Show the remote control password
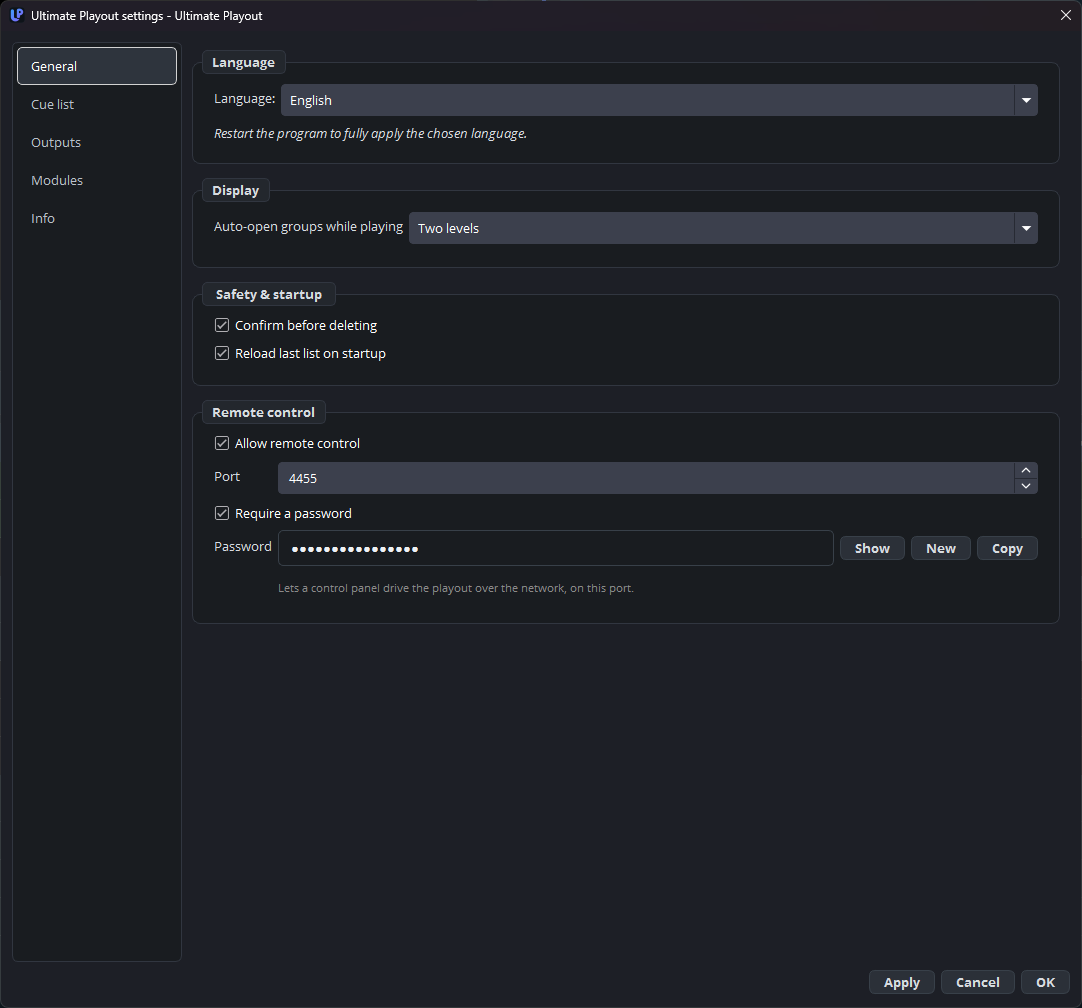 [872, 549]
